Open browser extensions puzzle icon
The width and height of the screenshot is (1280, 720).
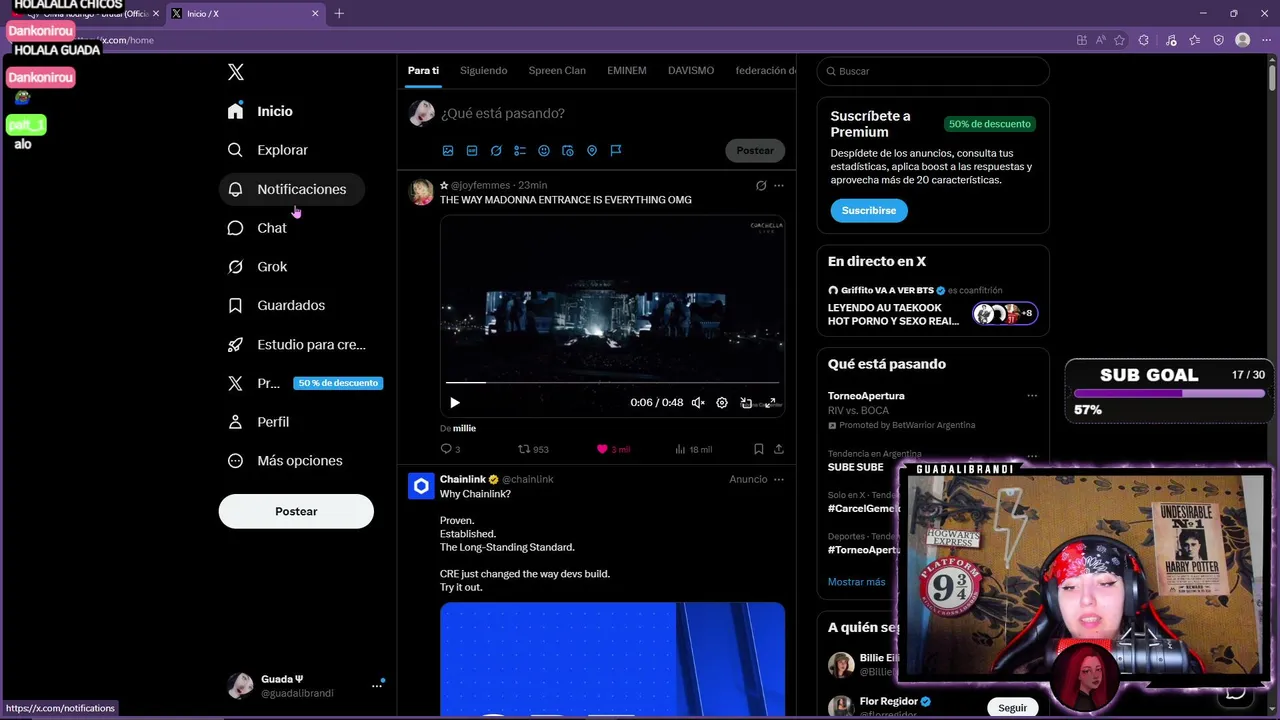1144,40
